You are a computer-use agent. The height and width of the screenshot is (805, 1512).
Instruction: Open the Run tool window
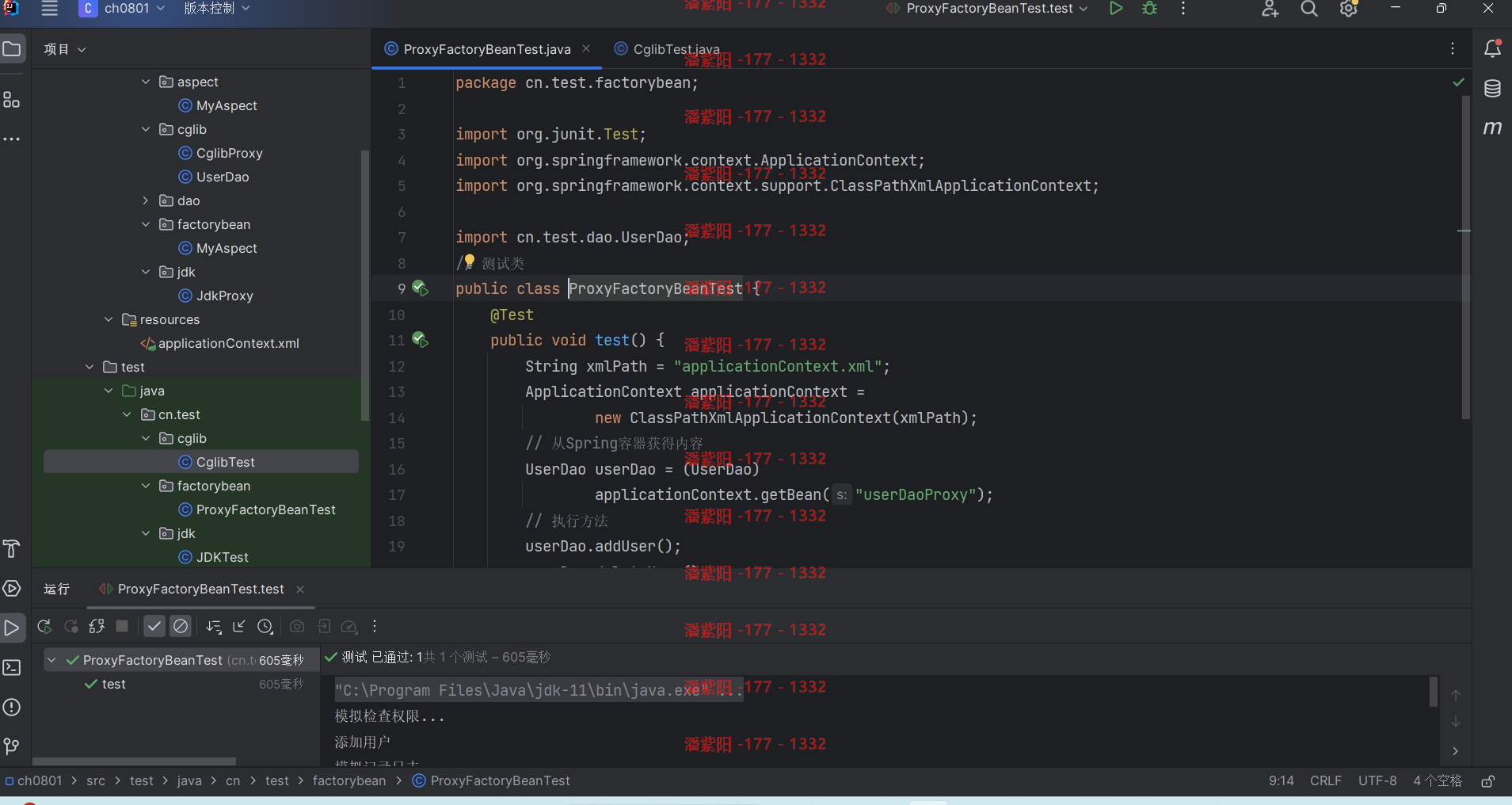(x=12, y=628)
